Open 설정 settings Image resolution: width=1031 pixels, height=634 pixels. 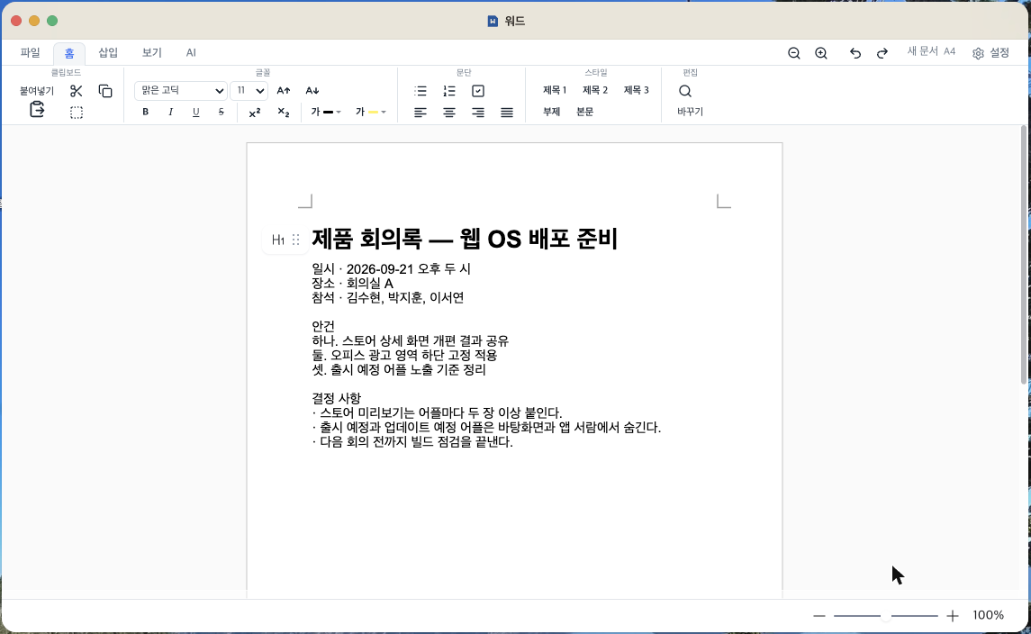(991, 53)
